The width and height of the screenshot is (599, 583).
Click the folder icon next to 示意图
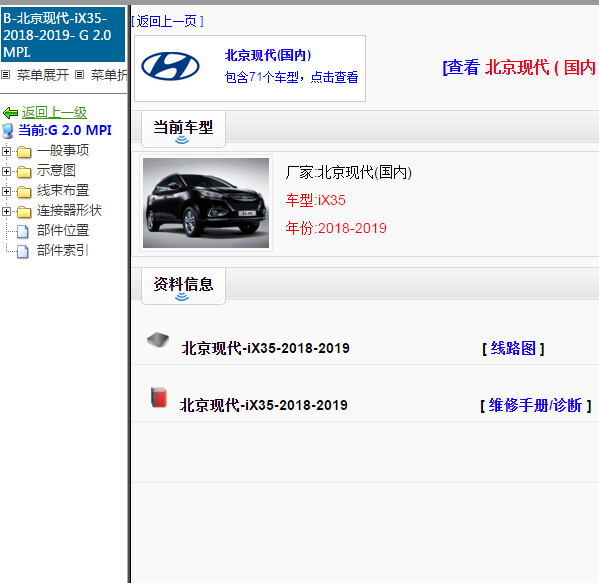pyautogui.click(x=24, y=172)
